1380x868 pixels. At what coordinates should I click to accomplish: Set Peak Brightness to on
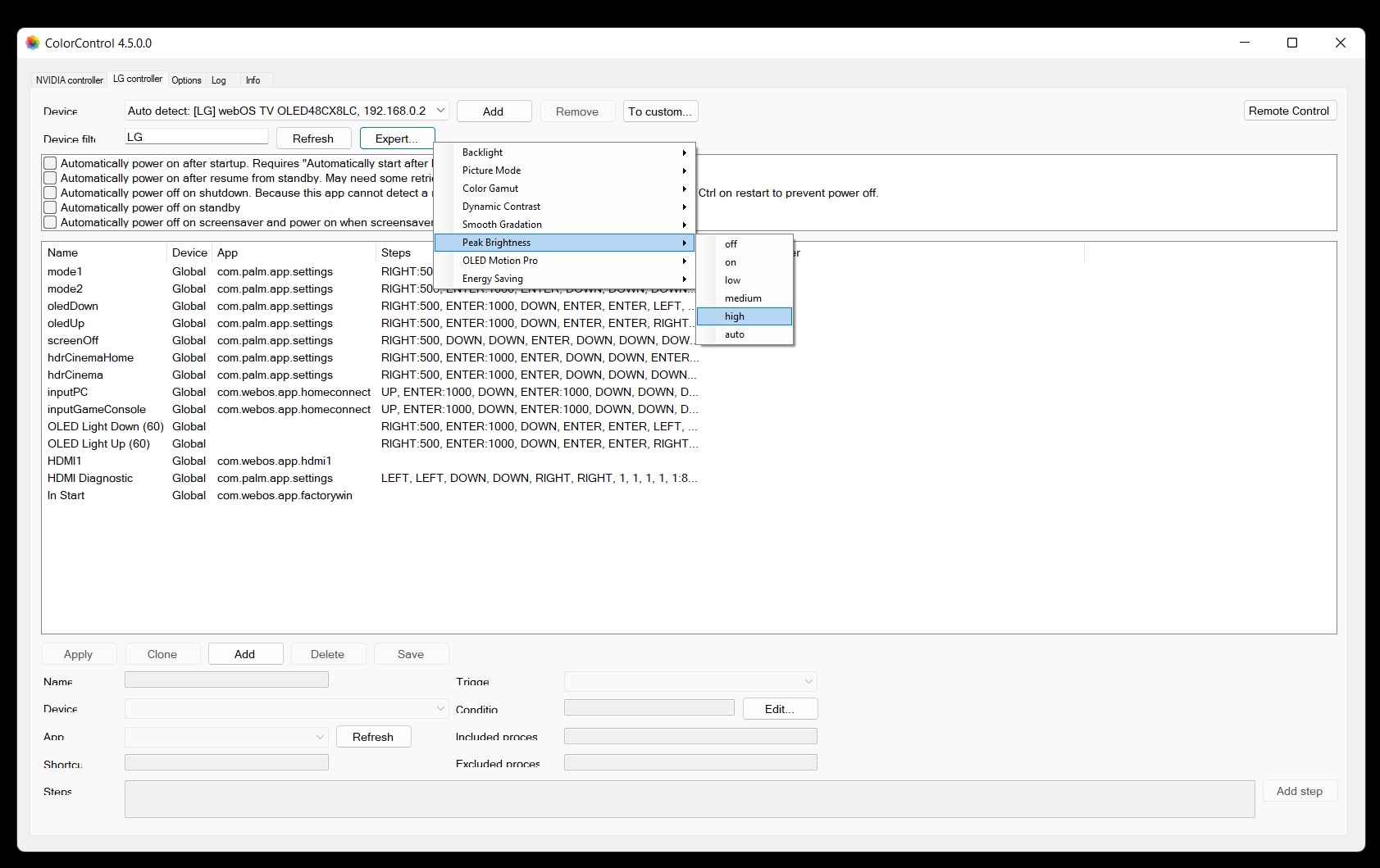745,262
